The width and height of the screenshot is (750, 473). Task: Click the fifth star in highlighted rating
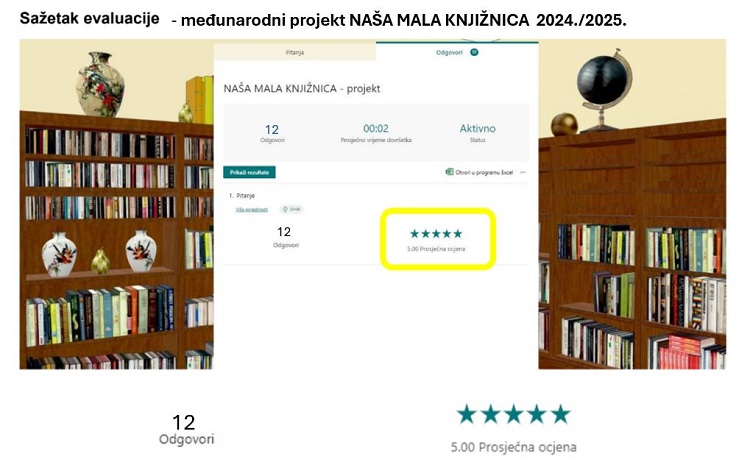point(458,233)
